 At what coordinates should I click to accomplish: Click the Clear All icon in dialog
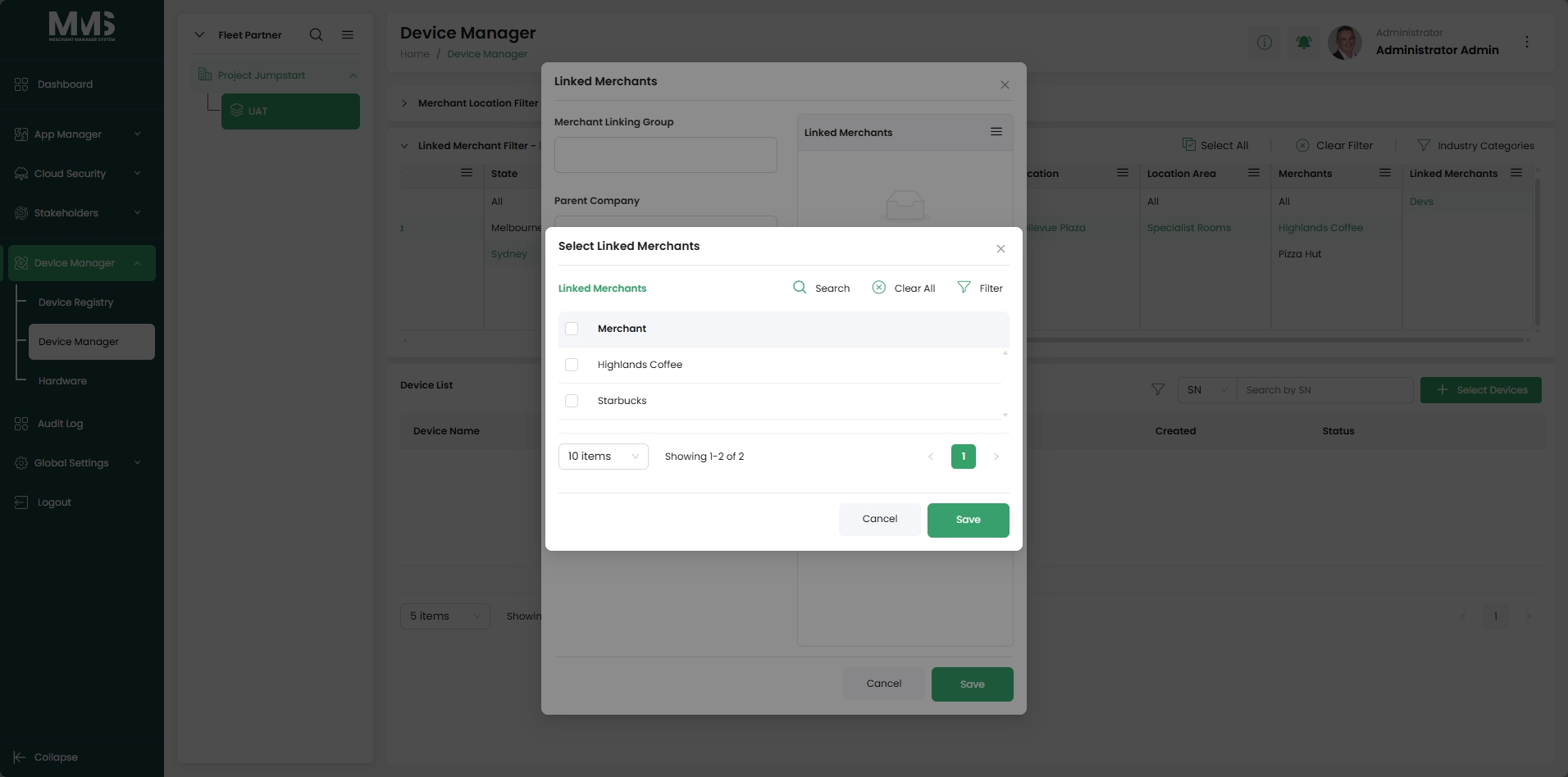click(x=878, y=288)
